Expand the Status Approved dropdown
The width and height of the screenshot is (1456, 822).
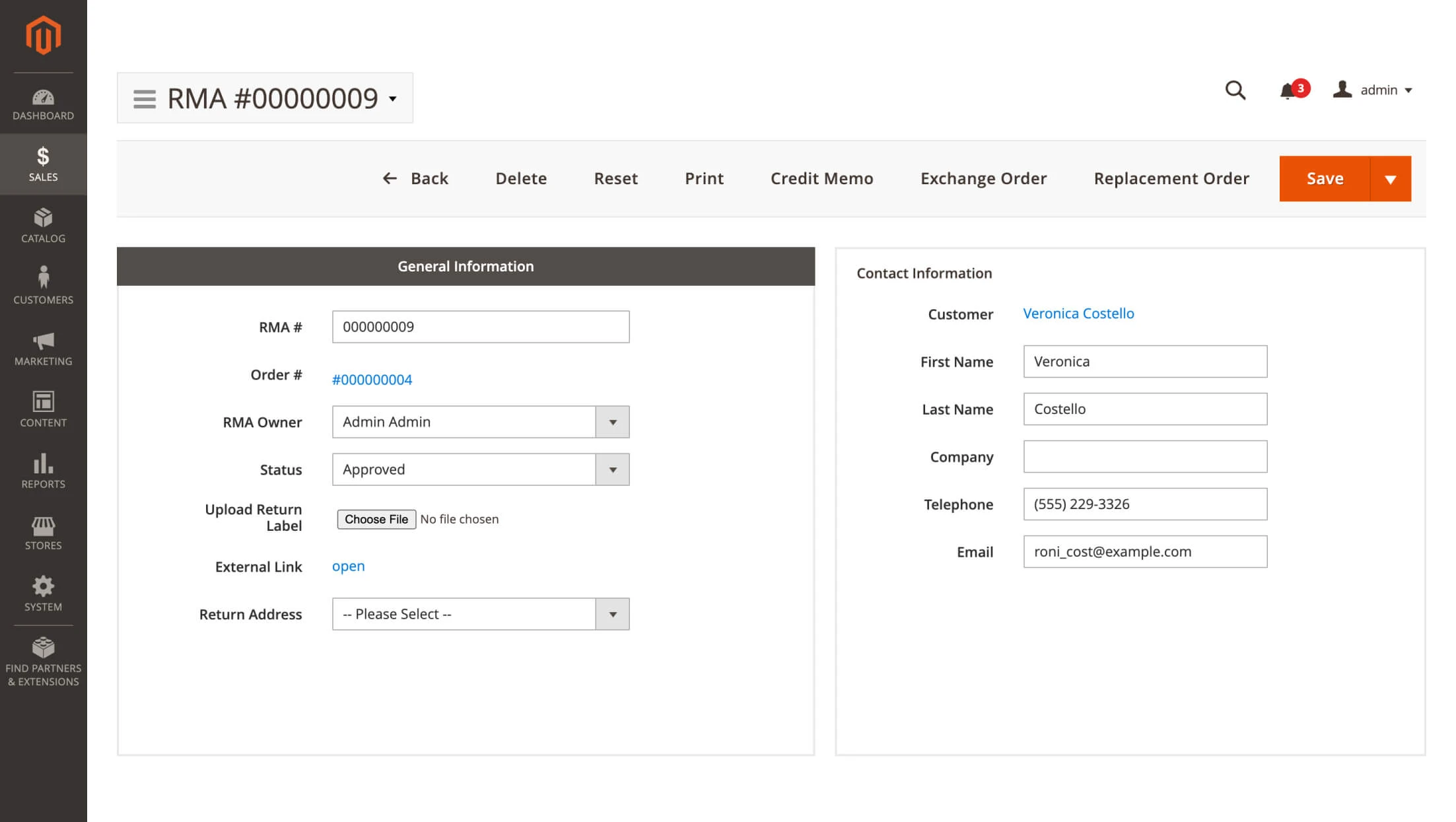point(612,469)
